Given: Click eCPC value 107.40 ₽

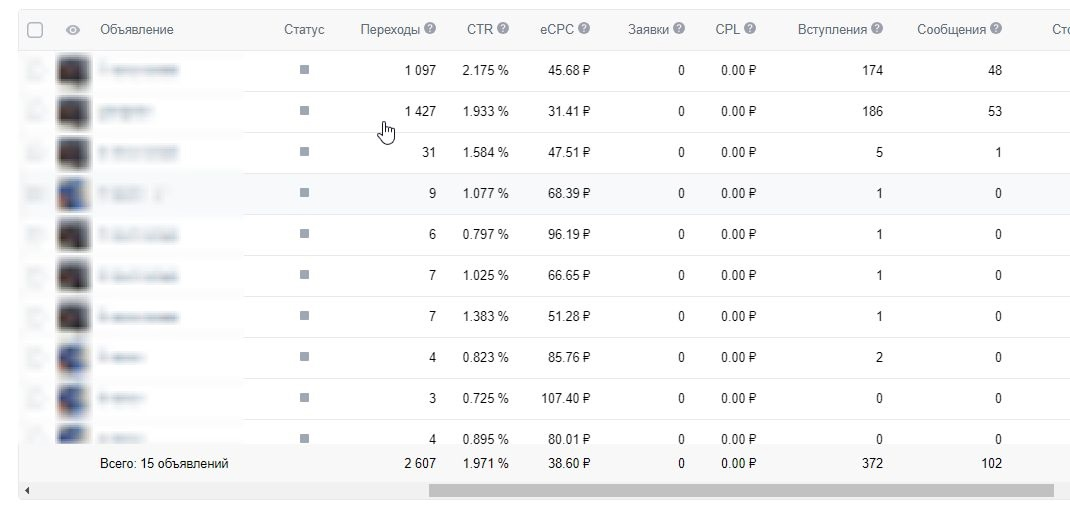Looking at the screenshot, I should click(x=566, y=398).
